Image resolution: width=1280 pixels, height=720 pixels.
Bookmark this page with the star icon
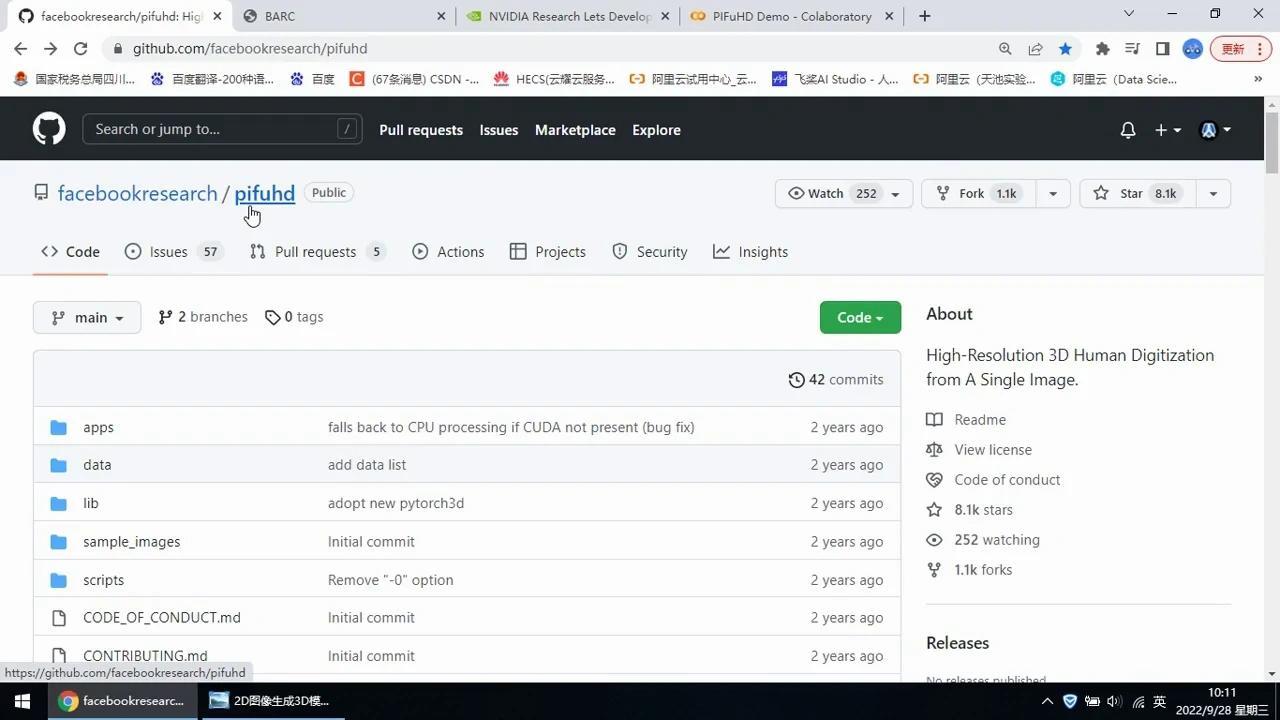[x=1066, y=49]
